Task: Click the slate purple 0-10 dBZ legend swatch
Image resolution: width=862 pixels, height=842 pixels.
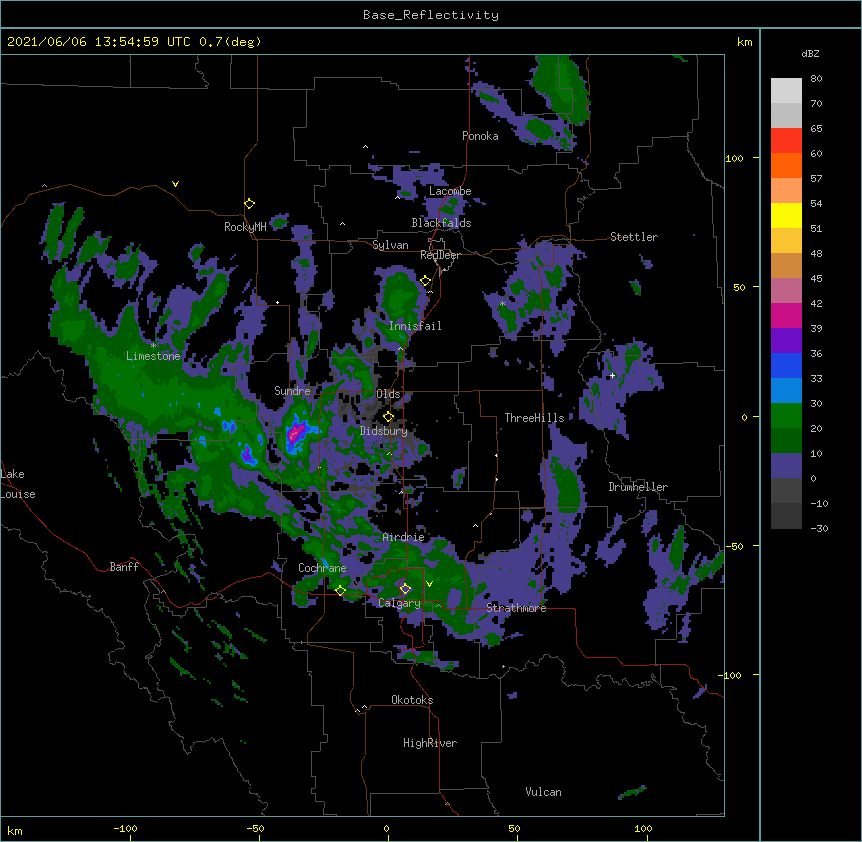Action: (x=786, y=466)
